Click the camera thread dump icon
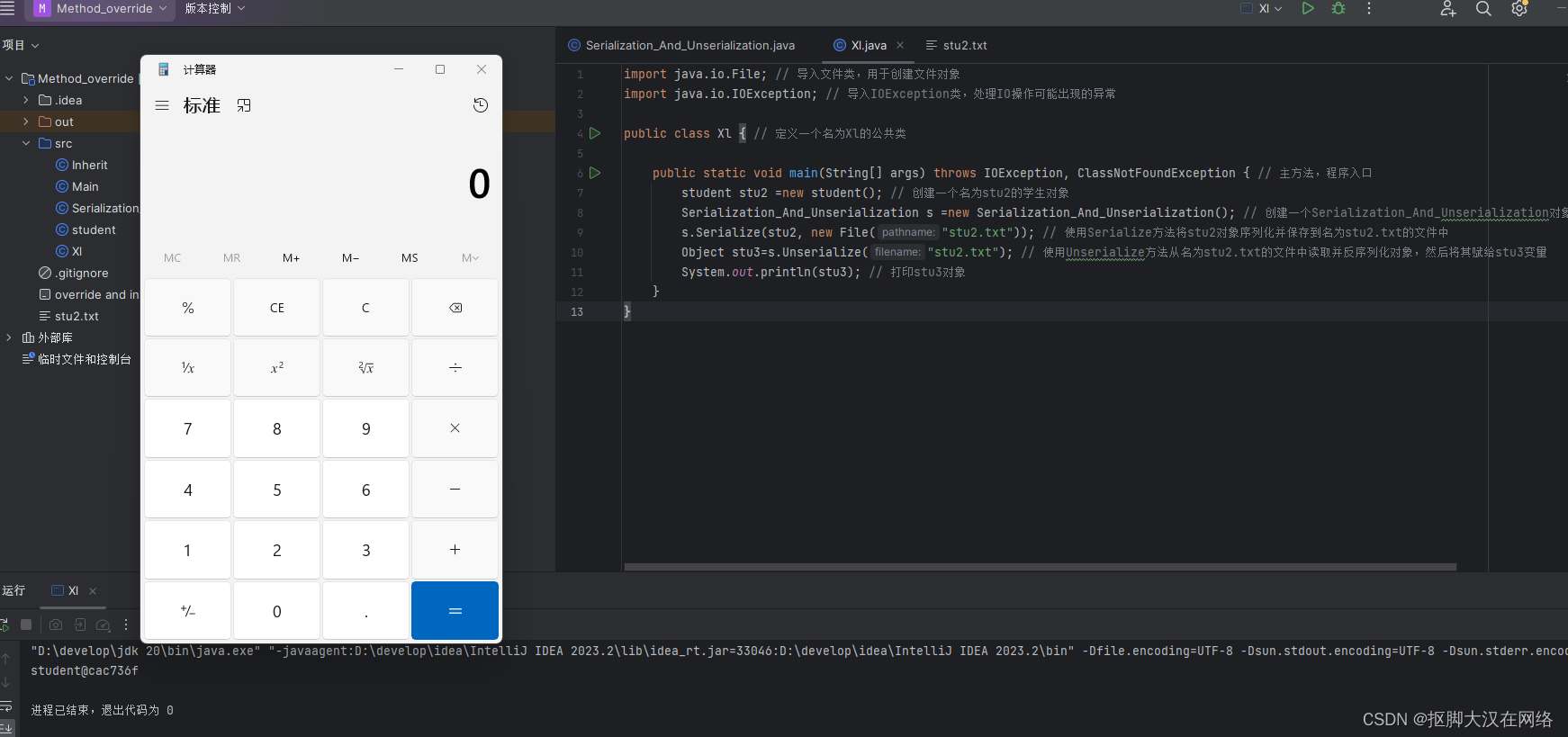 (x=56, y=625)
